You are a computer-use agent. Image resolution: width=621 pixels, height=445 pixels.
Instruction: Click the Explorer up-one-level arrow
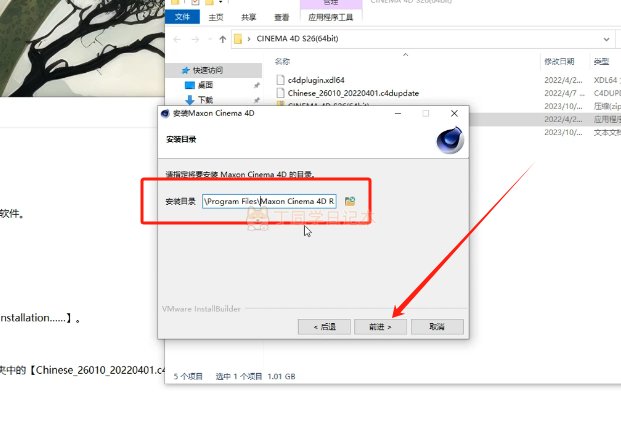pos(223,39)
